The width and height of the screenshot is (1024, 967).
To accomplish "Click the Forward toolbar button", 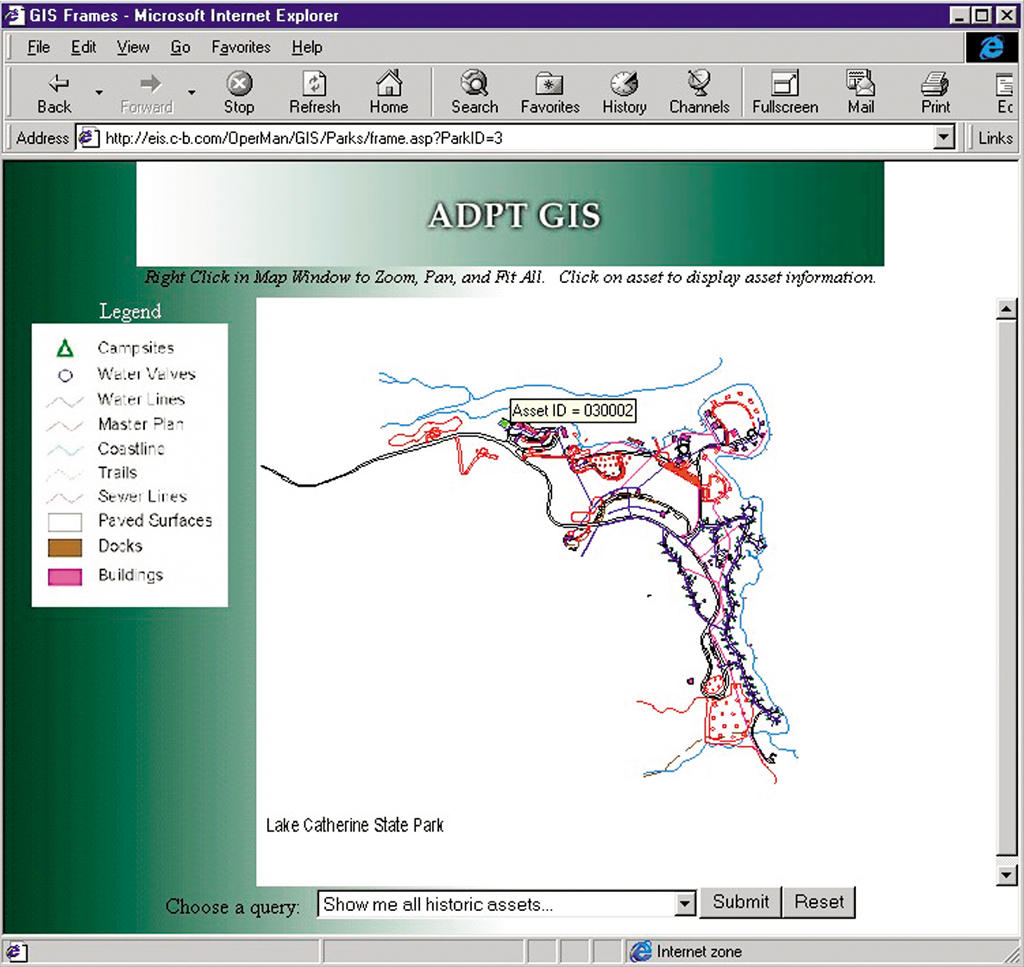I will [x=148, y=93].
